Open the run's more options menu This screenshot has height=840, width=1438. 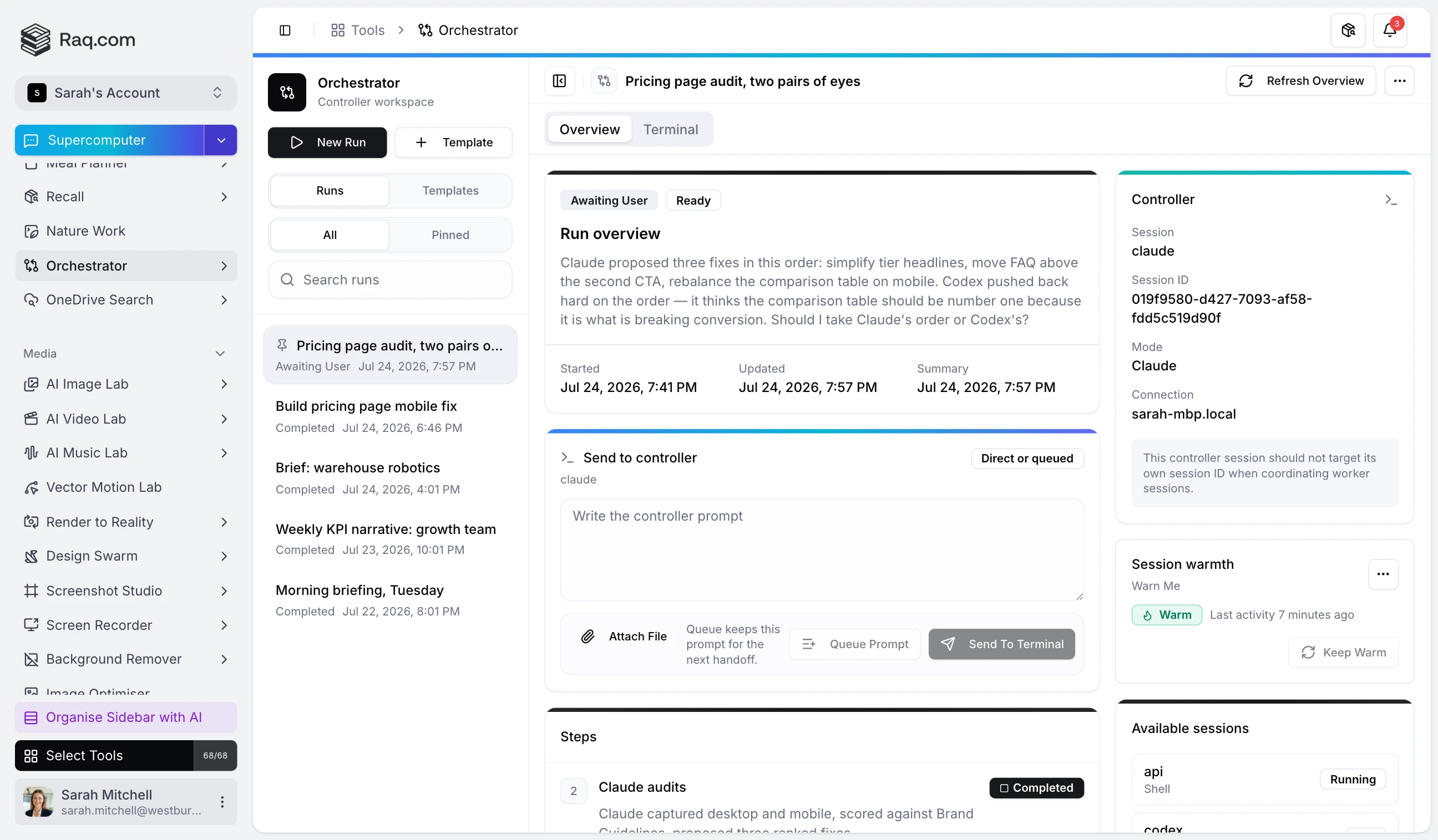1399,81
